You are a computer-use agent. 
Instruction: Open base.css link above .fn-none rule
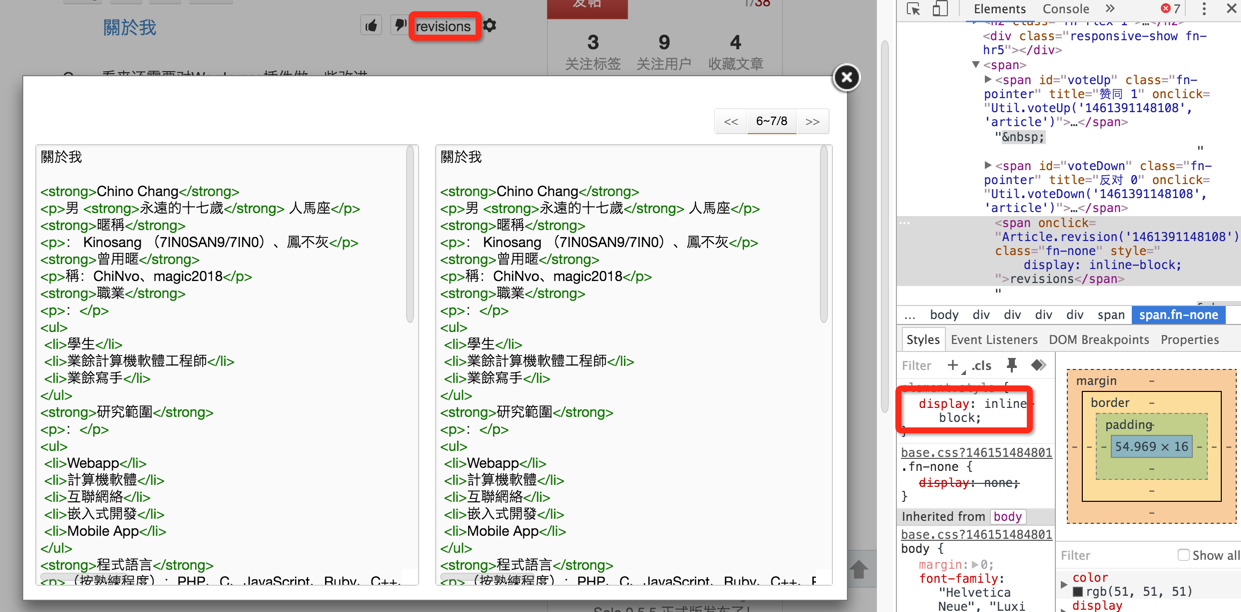coord(976,452)
